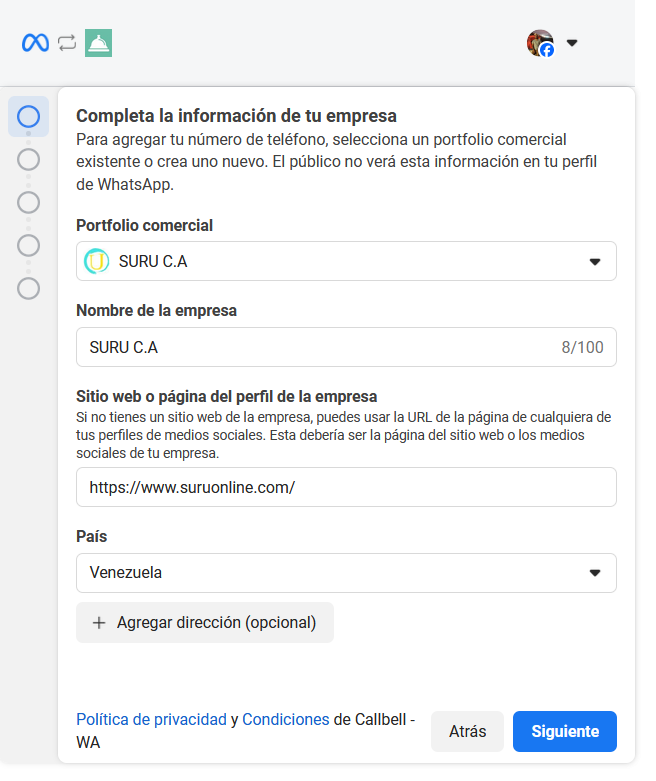Select the third step circle in sidebar

(29, 202)
